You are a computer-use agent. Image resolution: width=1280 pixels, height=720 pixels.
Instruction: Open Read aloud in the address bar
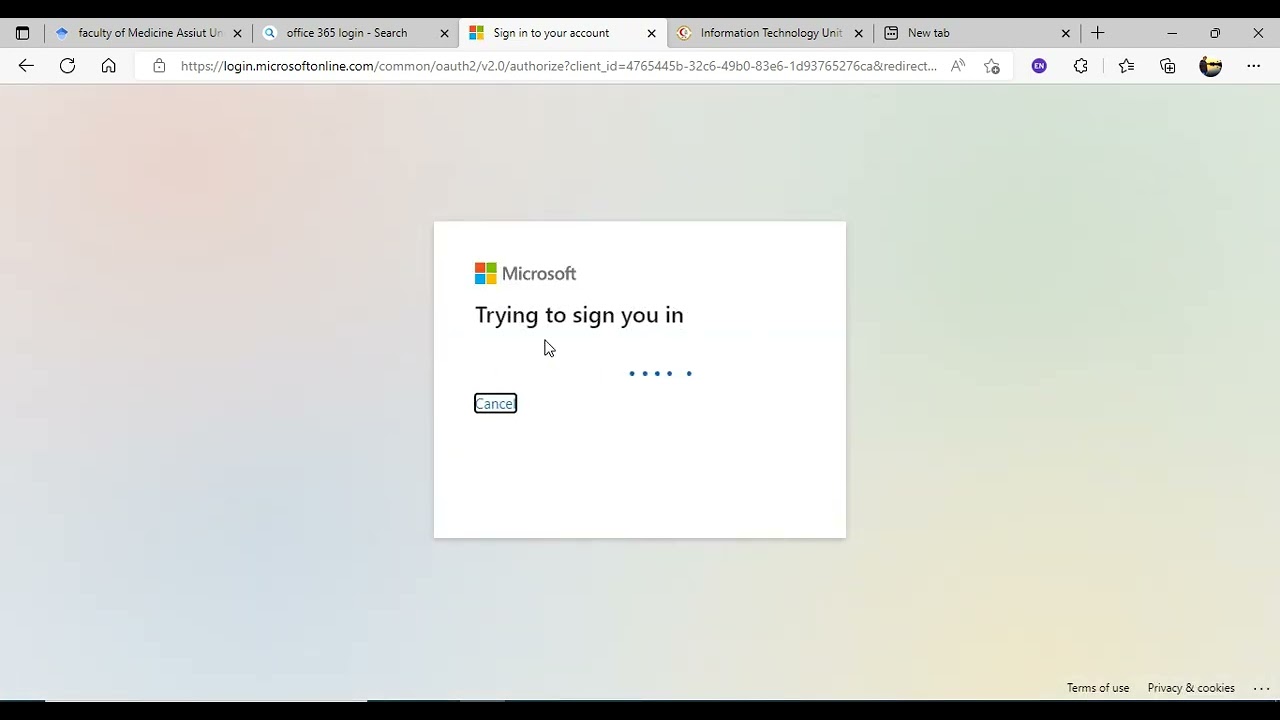(x=958, y=66)
